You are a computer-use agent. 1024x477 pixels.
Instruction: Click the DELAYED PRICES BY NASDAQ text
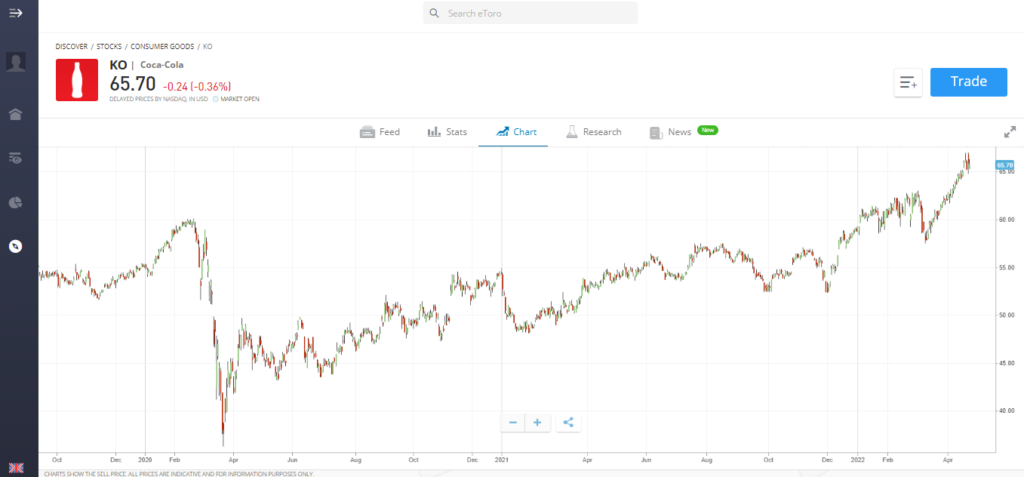pos(159,99)
